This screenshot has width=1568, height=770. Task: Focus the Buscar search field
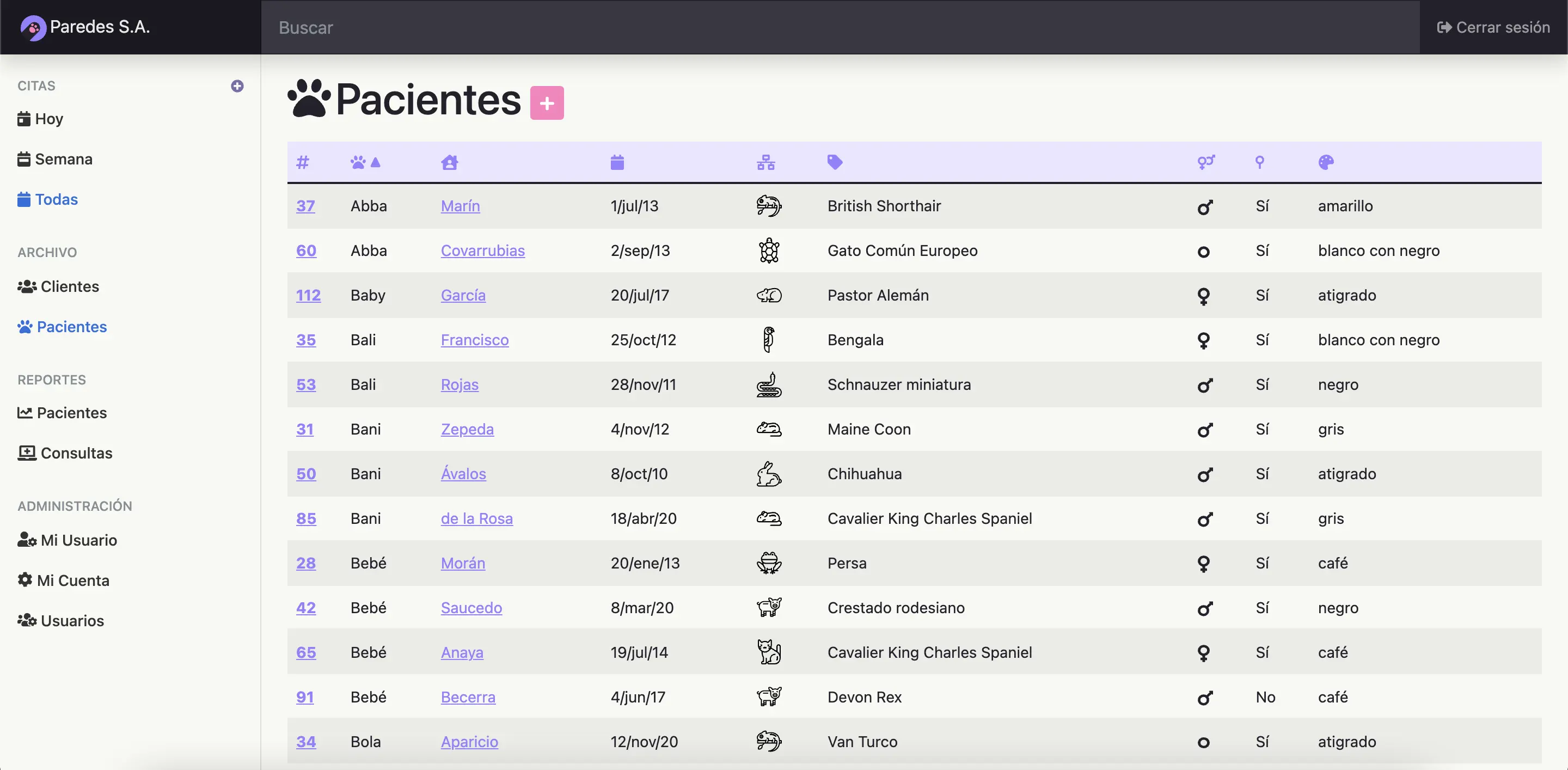click(840, 27)
